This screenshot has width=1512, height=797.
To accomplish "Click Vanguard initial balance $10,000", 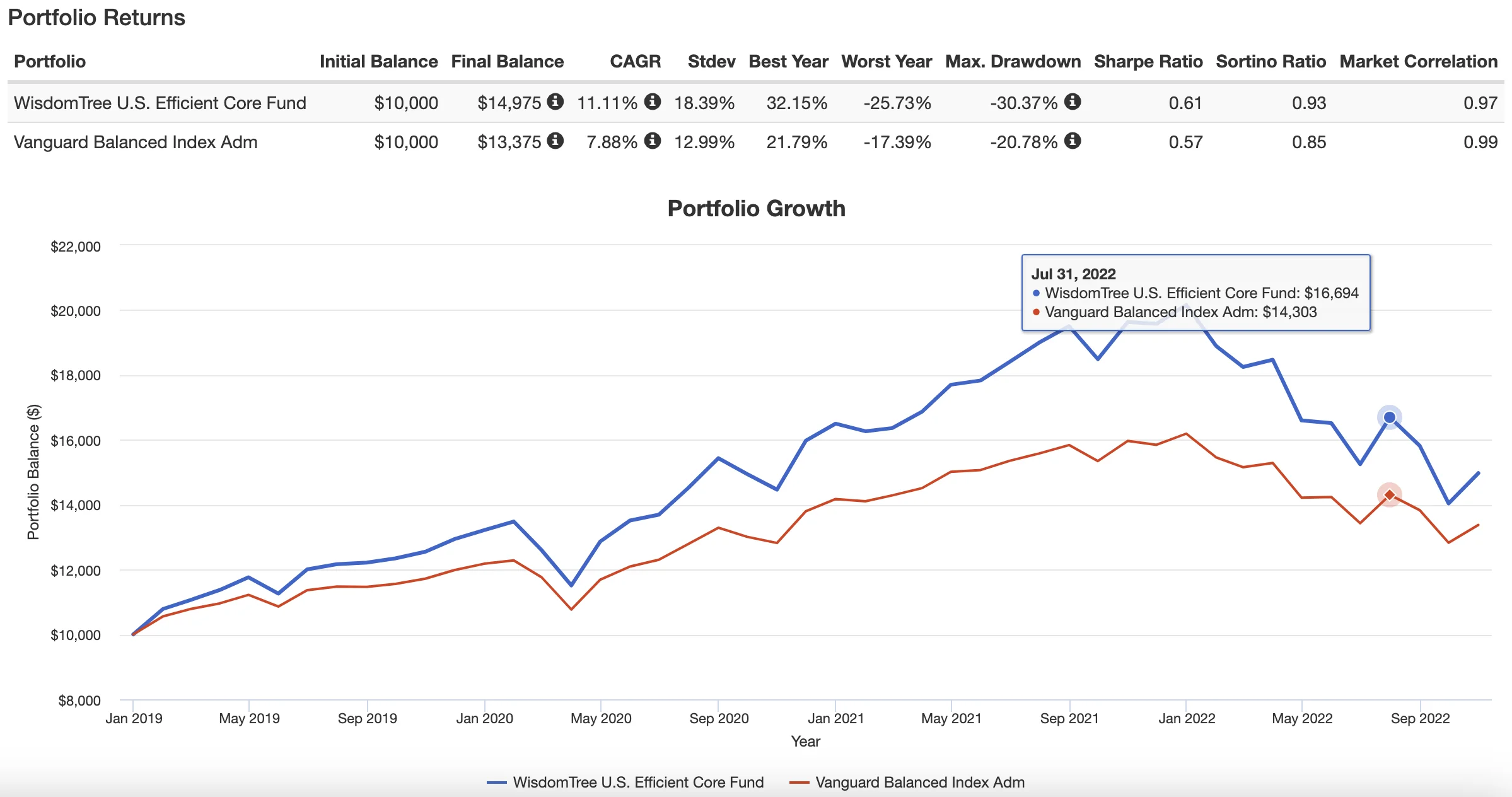I will coord(406,142).
